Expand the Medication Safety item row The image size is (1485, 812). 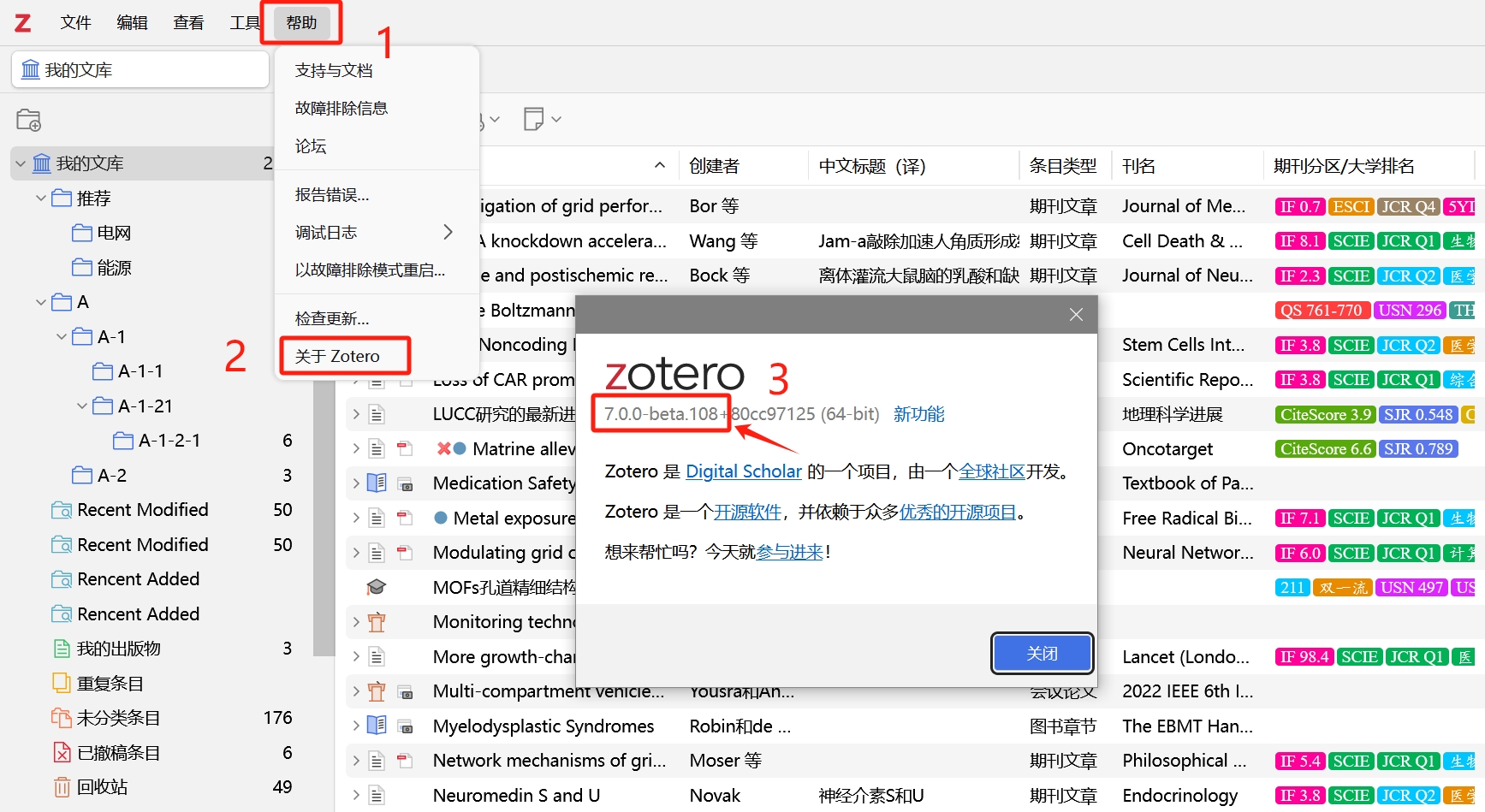pos(355,483)
